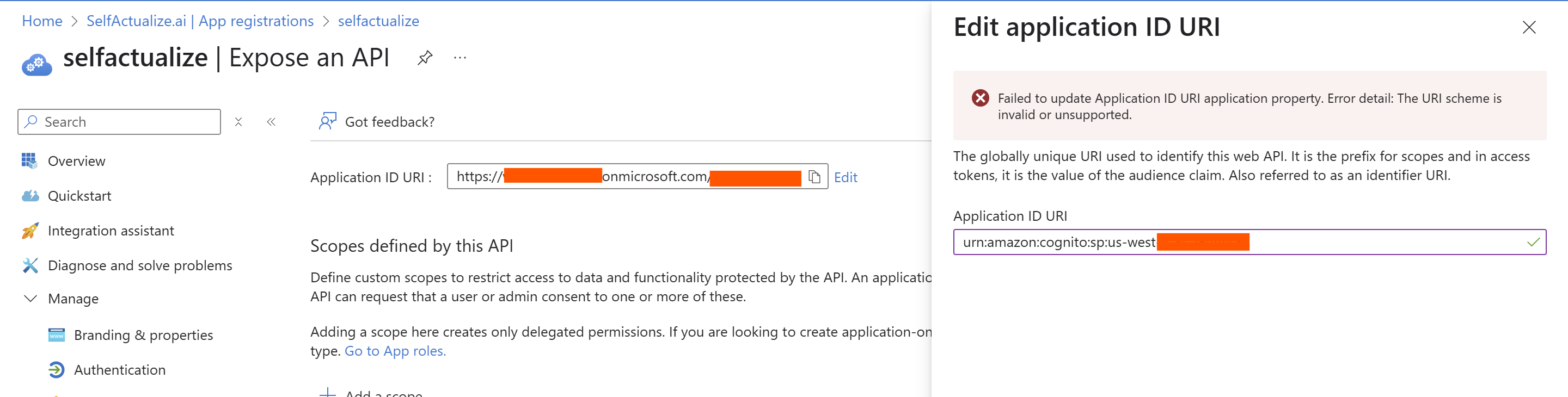Click the Authentication arrow icon
This screenshot has height=397, width=1568.
[x=56, y=370]
